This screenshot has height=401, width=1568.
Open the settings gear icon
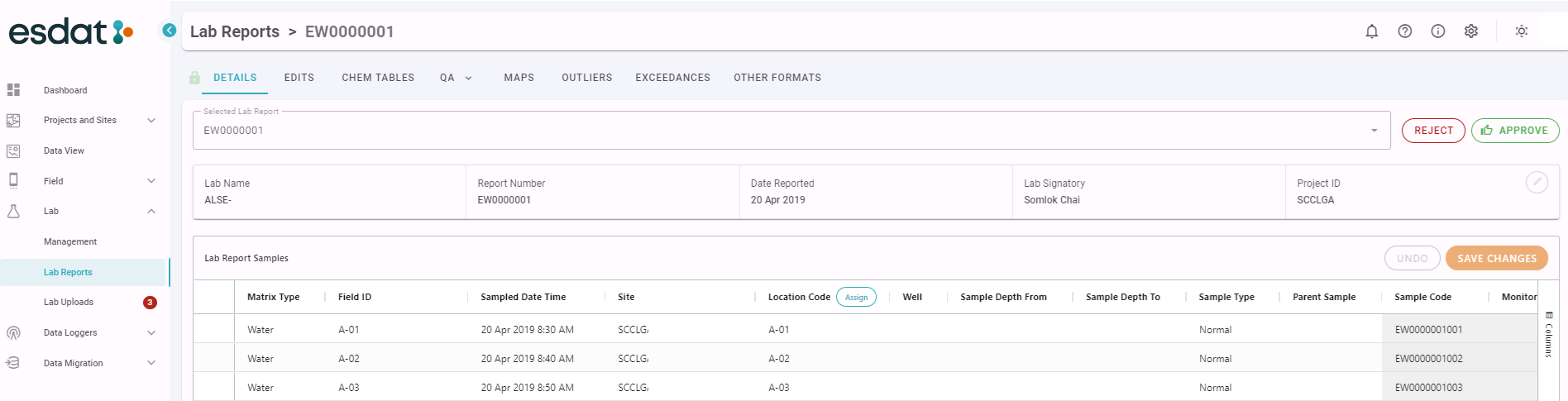[1471, 31]
